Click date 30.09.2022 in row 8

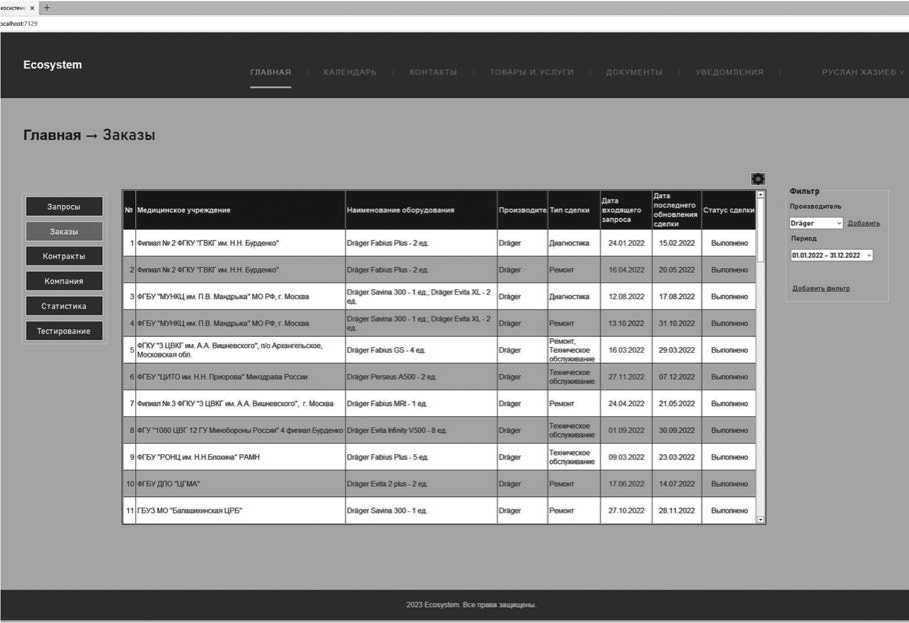pyautogui.click(x=677, y=431)
